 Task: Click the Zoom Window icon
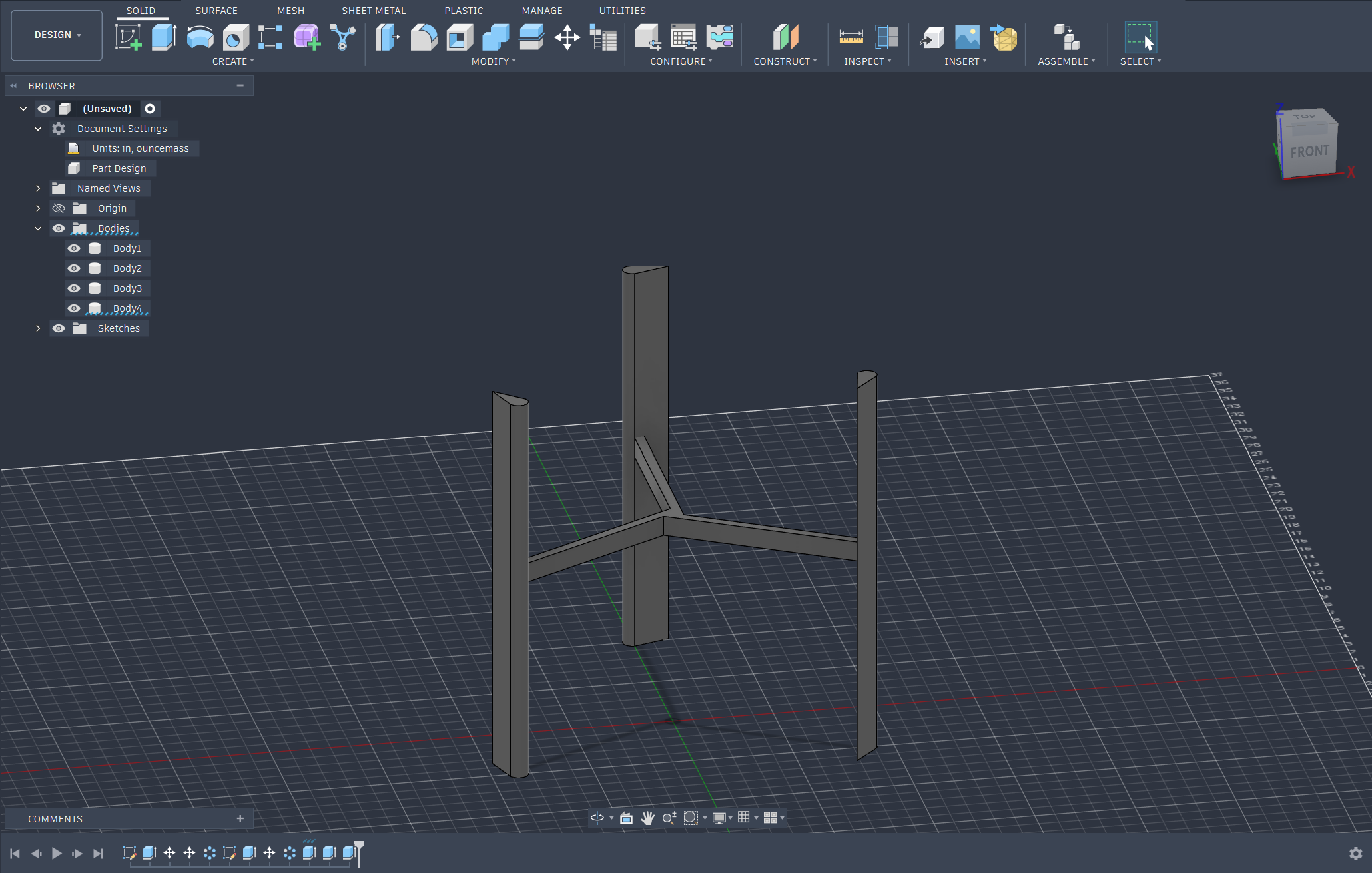691,818
